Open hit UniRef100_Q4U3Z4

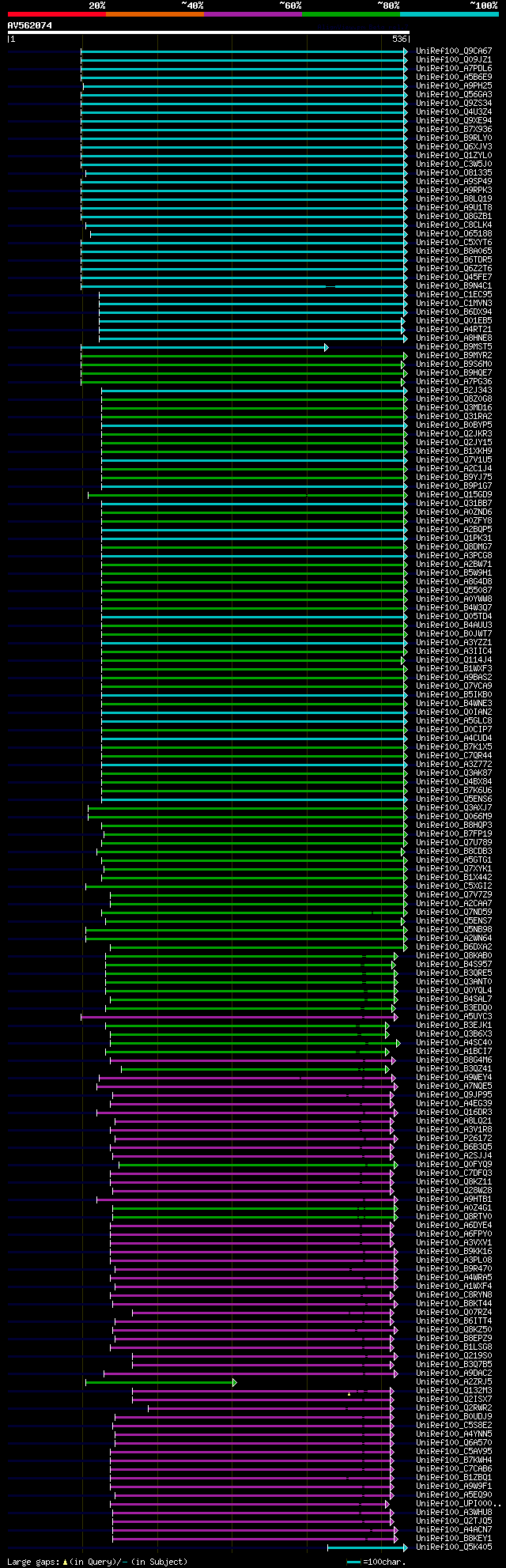click(x=454, y=111)
